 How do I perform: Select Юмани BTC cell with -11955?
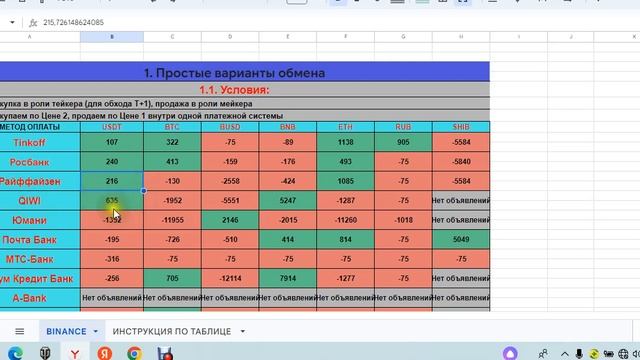[172, 220]
